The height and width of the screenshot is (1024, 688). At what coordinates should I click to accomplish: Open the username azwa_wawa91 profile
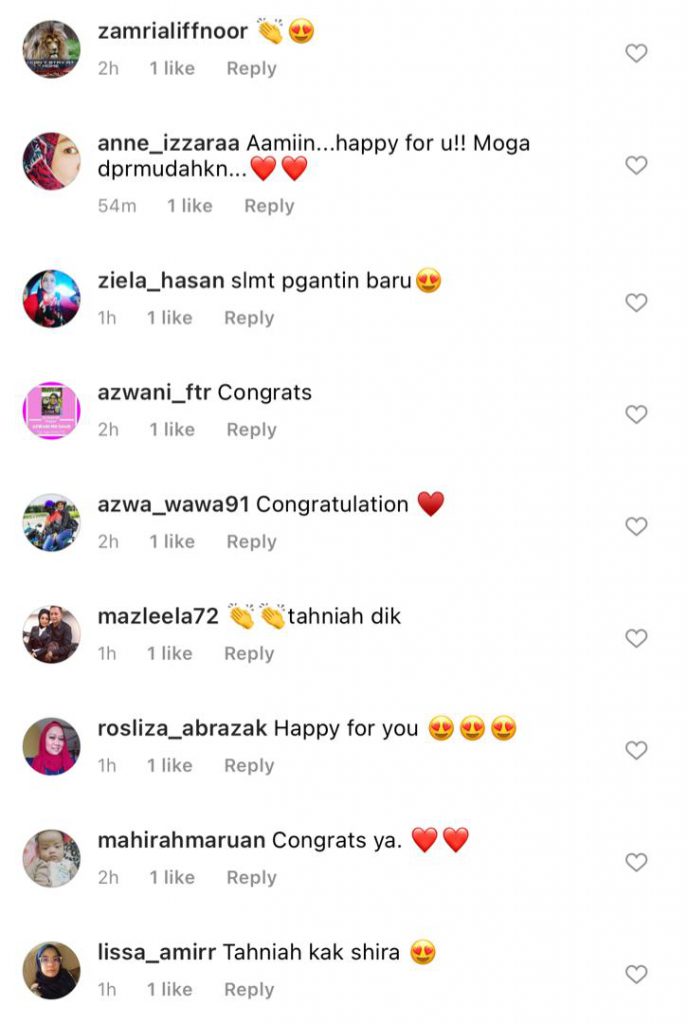pos(174,505)
